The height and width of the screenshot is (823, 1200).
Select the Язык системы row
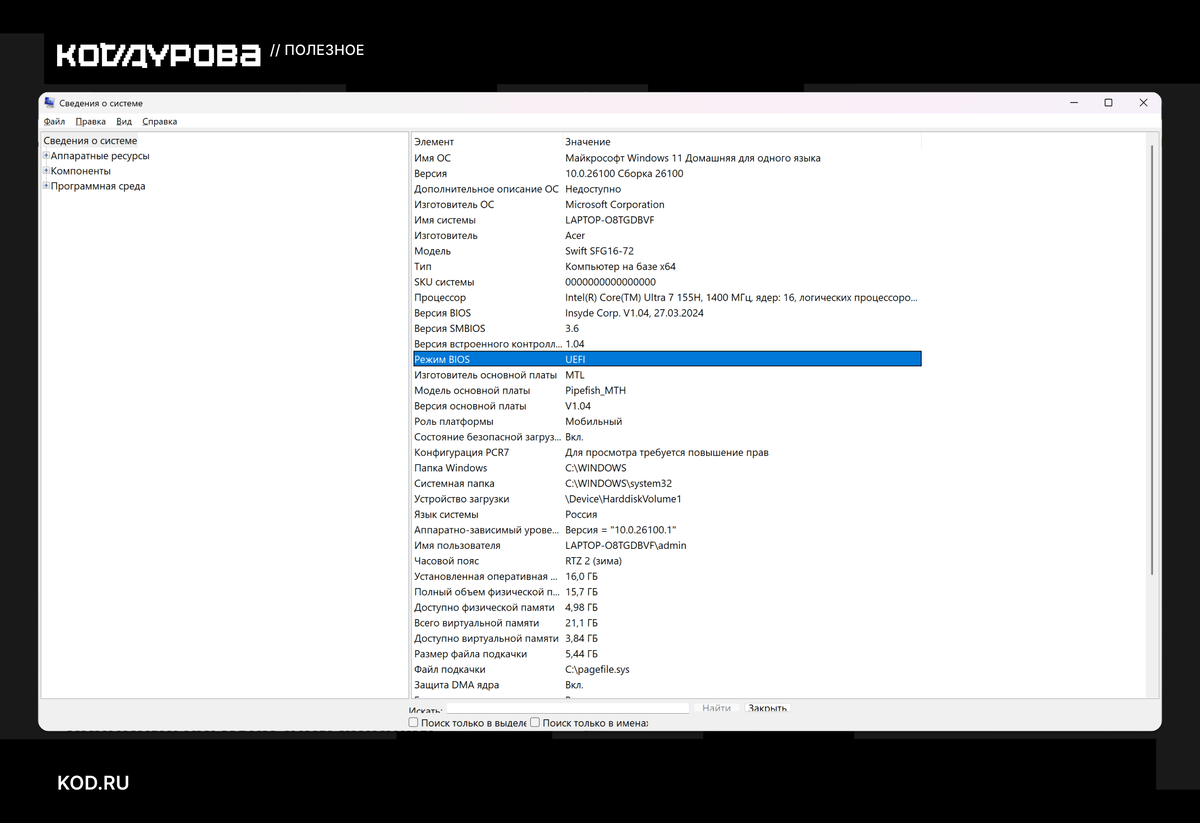tap(667, 514)
